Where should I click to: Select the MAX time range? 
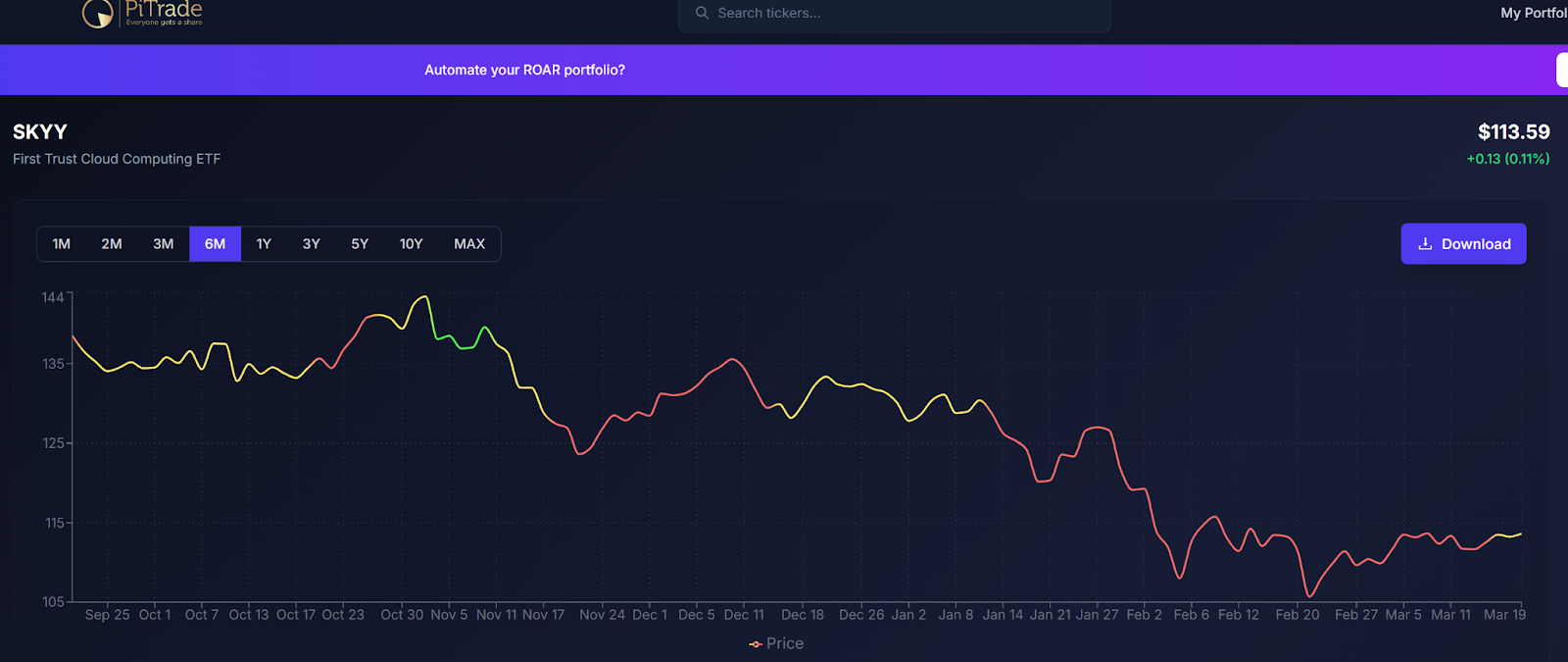[x=469, y=243]
